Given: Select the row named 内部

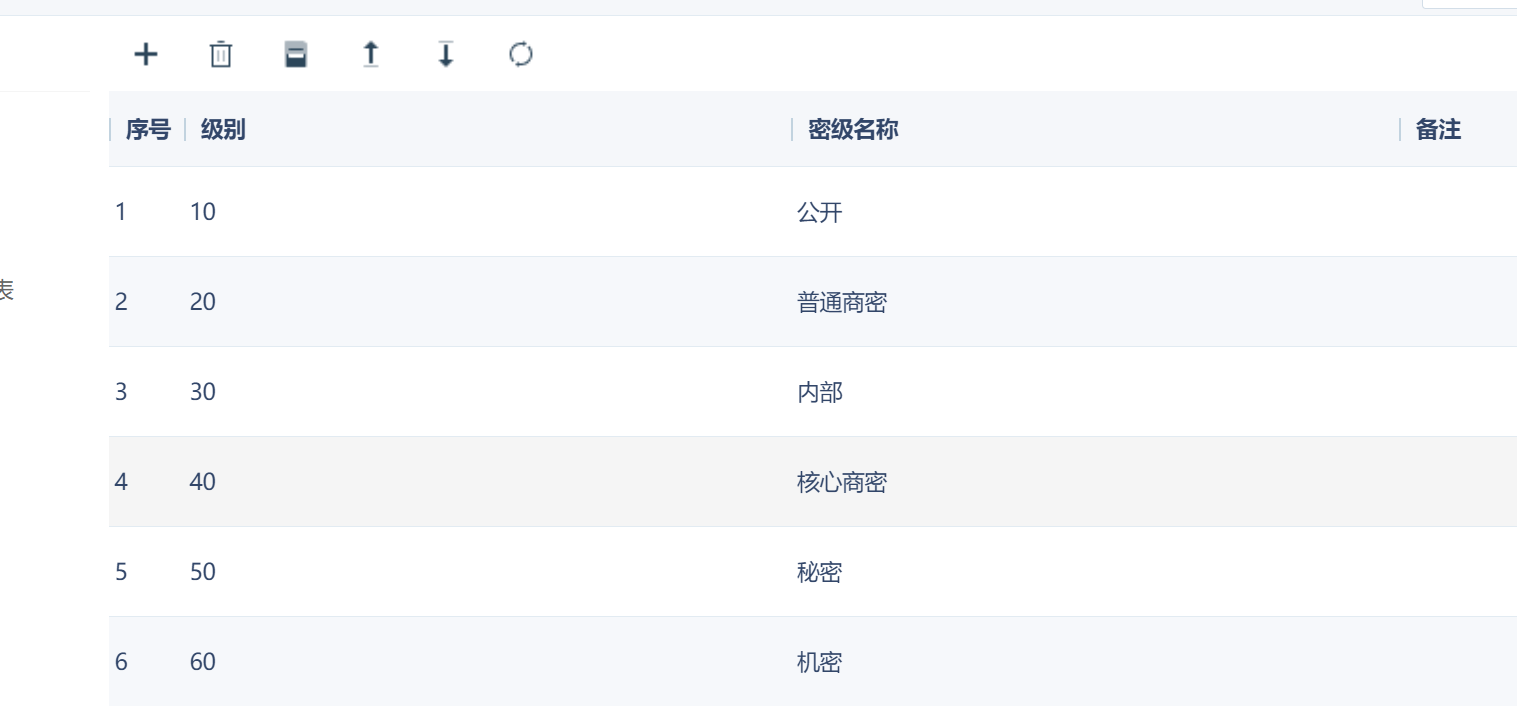Looking at the screenshot, I should 813,392.
